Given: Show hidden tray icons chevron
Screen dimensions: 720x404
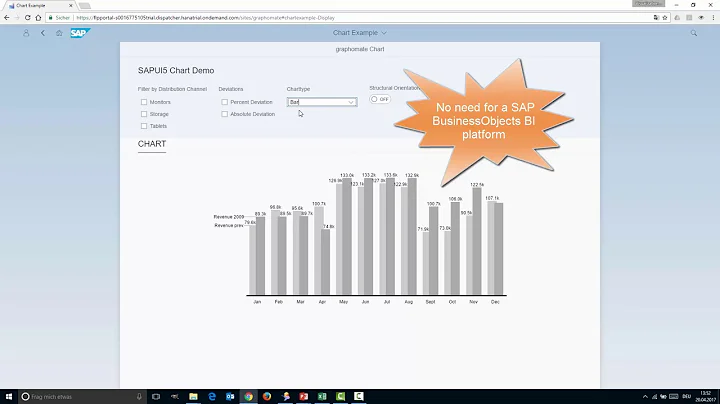Looking at the screenshot, I should [x=645, y=396].
